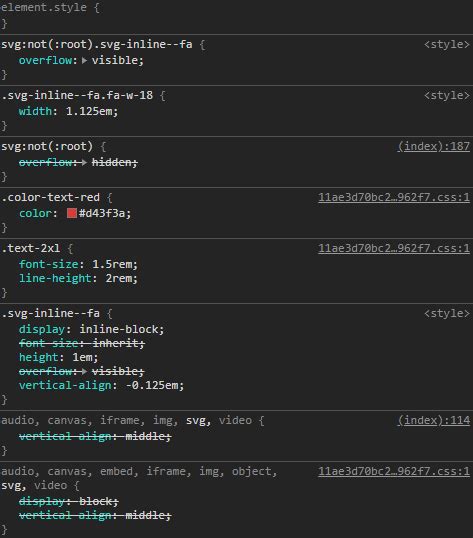Select the svg:not(:root).svg-inline--fa selector
This screenshot has width=473, height=538.
(97, 45)
